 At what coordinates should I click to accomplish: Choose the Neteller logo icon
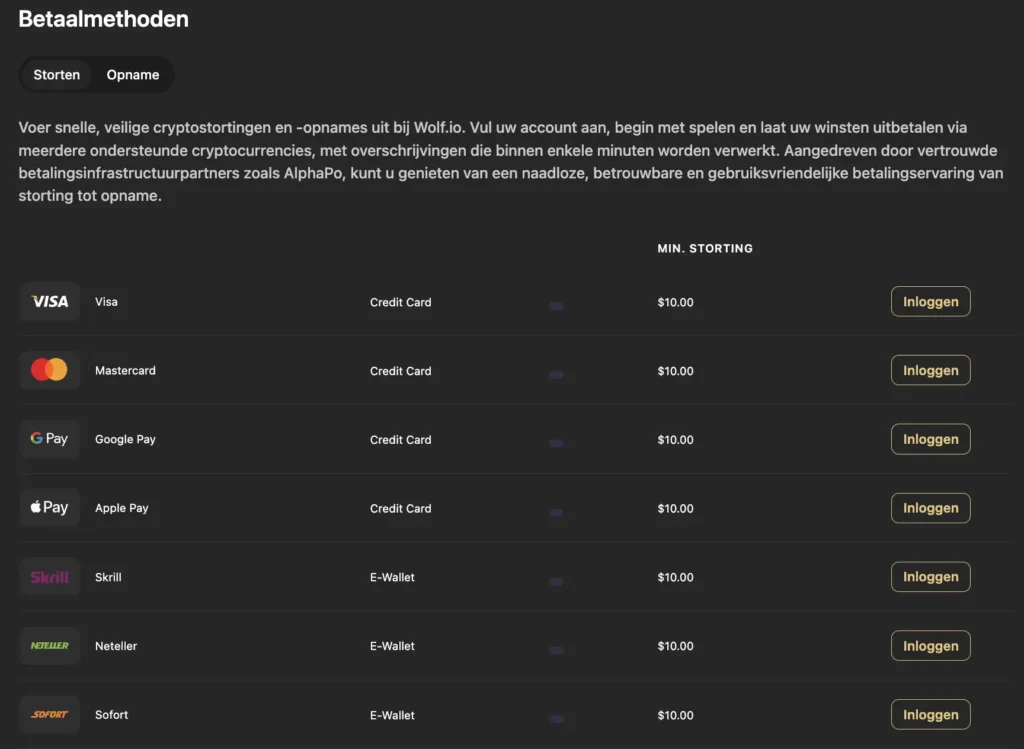pos(50,645)
